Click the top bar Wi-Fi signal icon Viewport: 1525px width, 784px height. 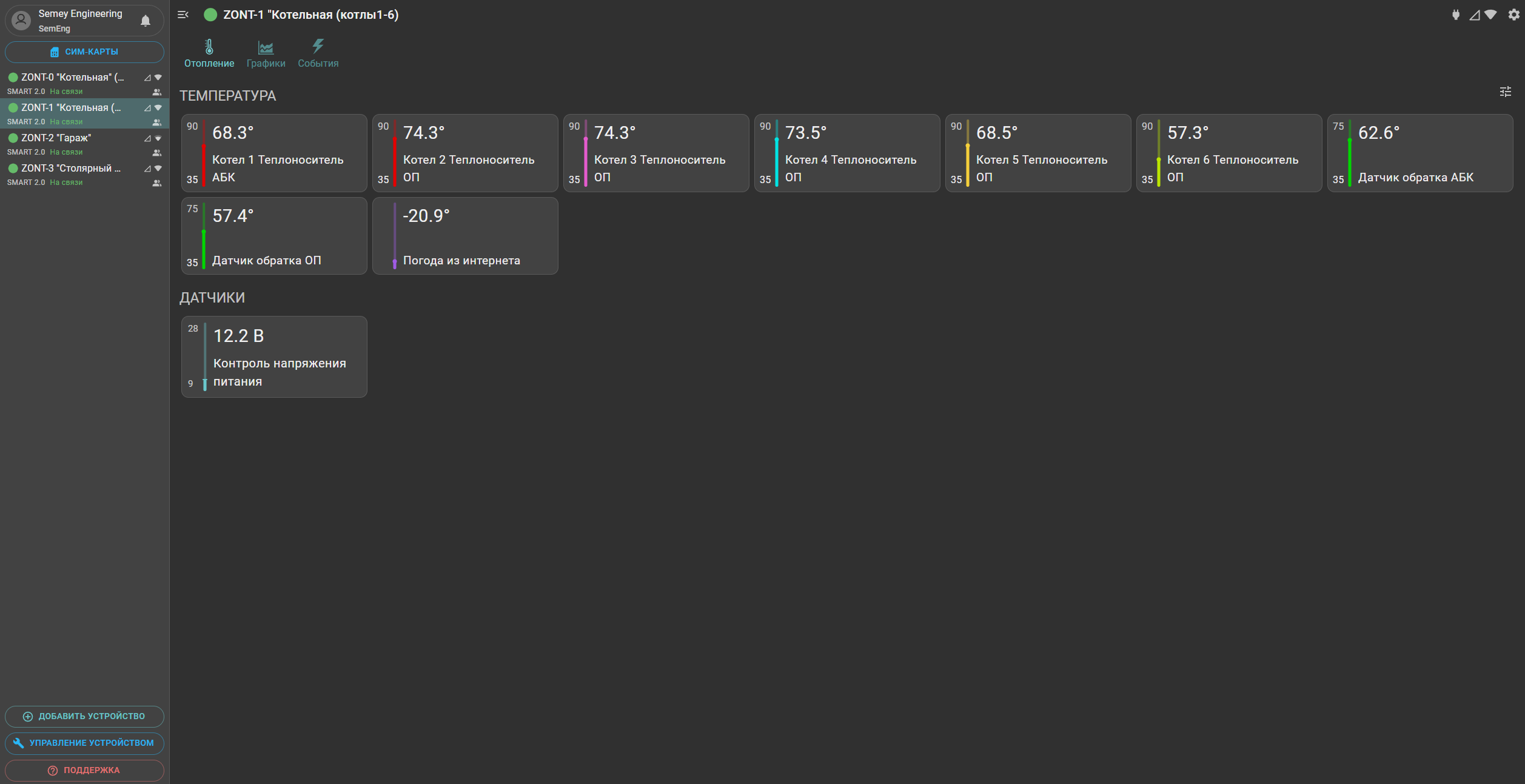(x=1490, y=15)
